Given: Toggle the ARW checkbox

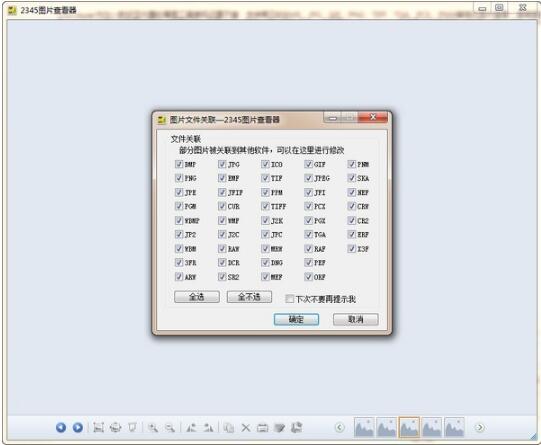Looking at the screenshot, I should (179, 277).
